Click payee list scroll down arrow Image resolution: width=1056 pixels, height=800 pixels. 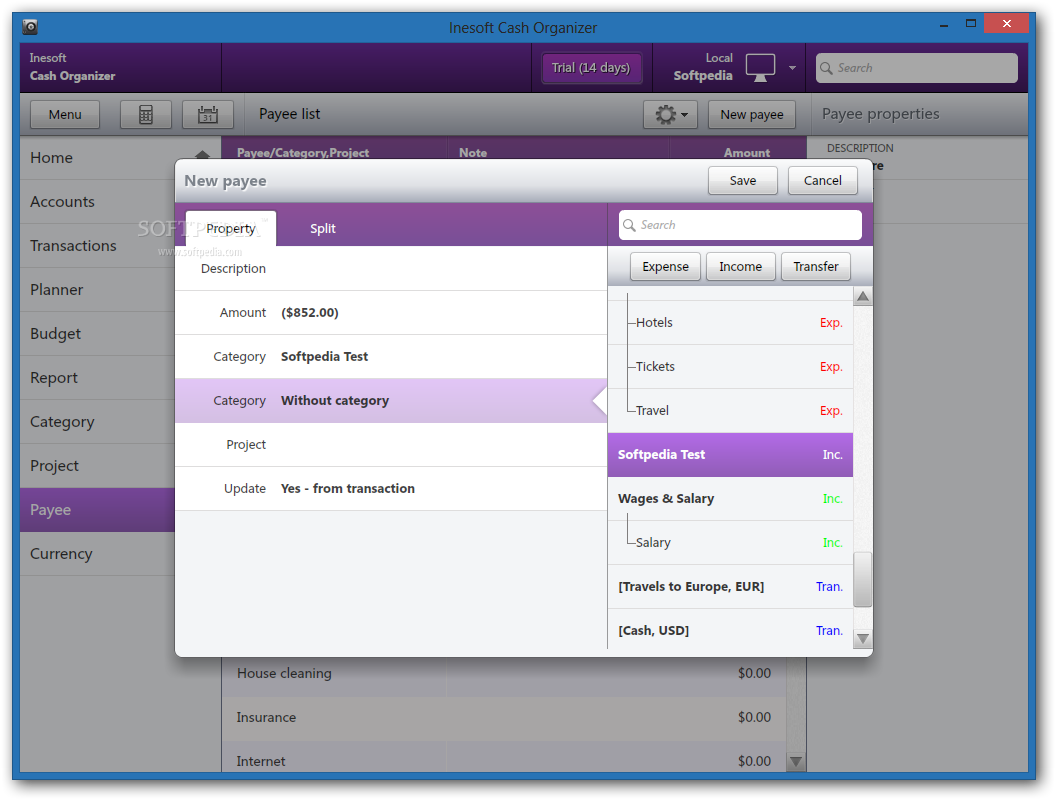click(x=796, y=762)
